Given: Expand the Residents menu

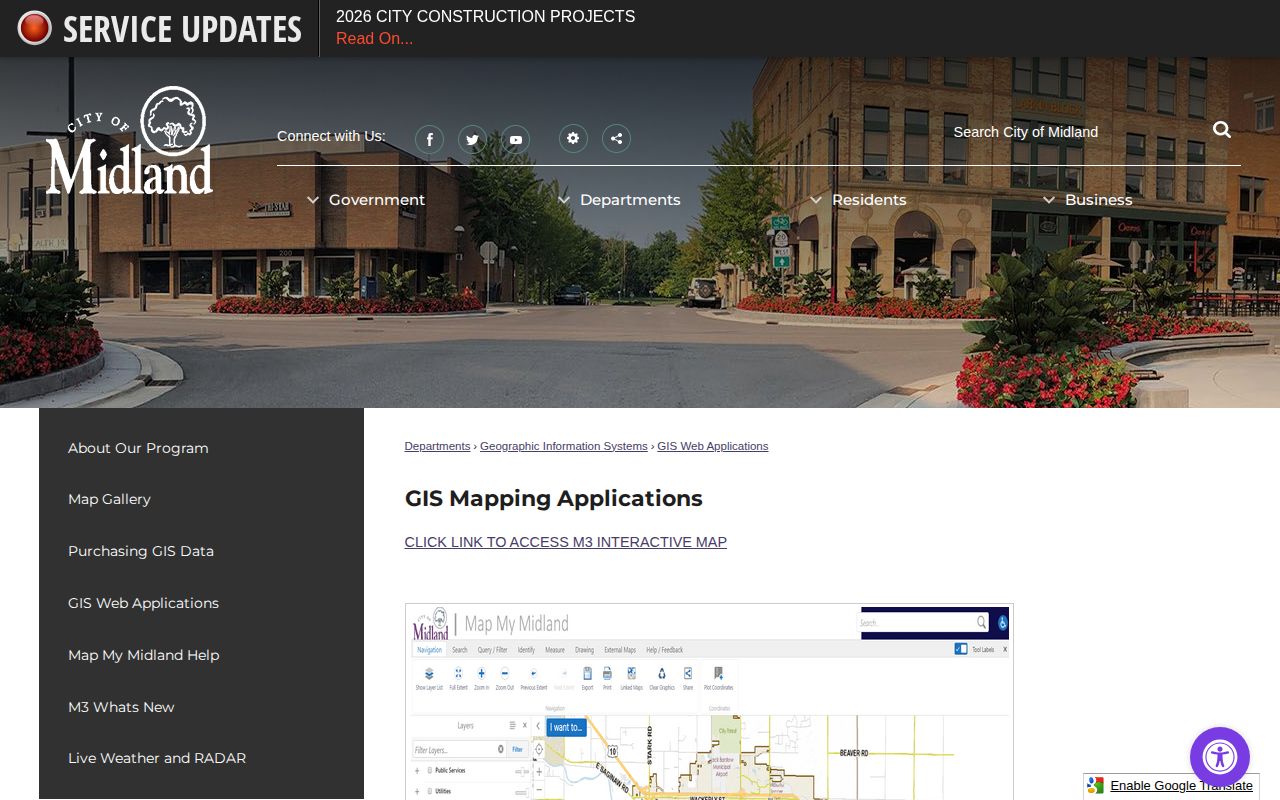Looking at the screenshot, I should pos(858,200).
